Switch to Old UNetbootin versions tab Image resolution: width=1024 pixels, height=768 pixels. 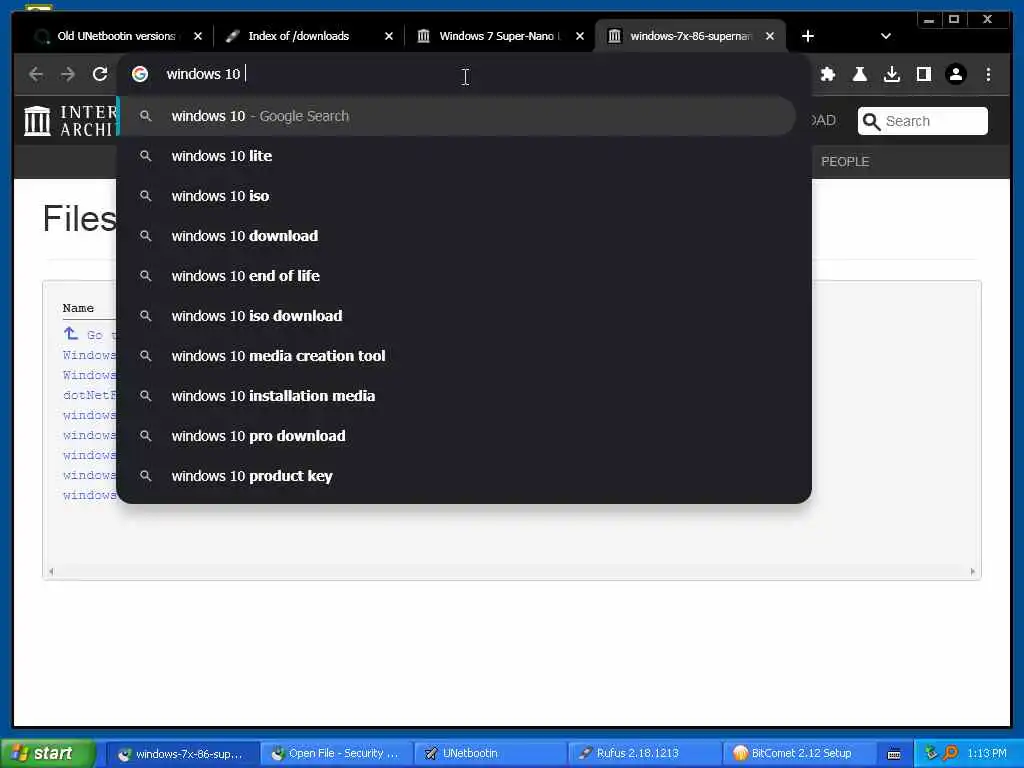coord(116,37)
